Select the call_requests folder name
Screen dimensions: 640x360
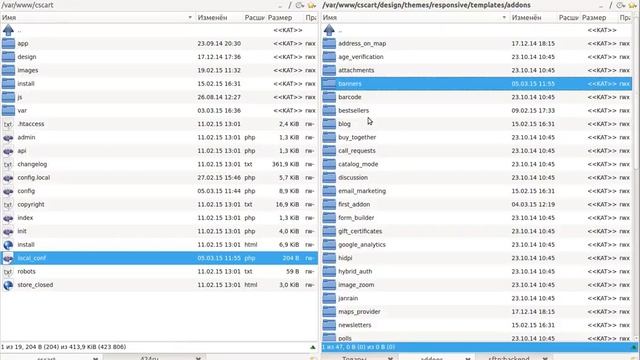[x=357, y=151]
